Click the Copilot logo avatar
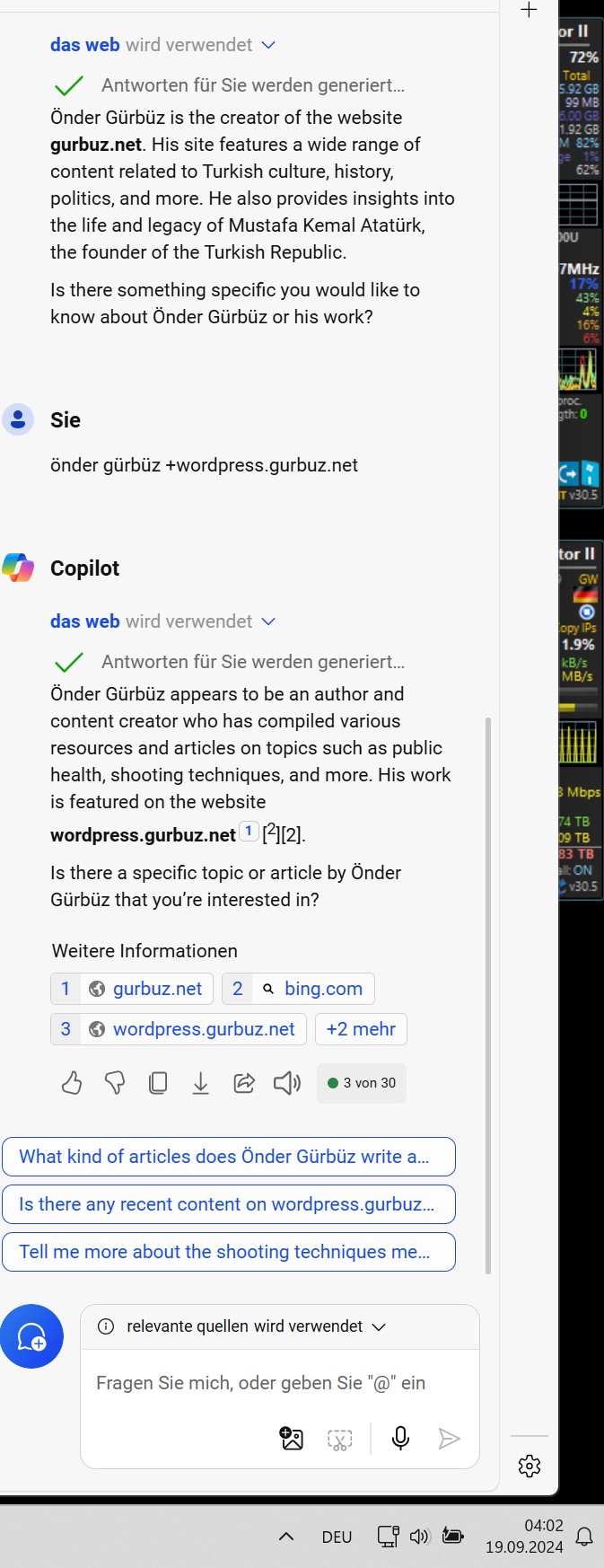The image size is (604, 1568). (18, 568)
